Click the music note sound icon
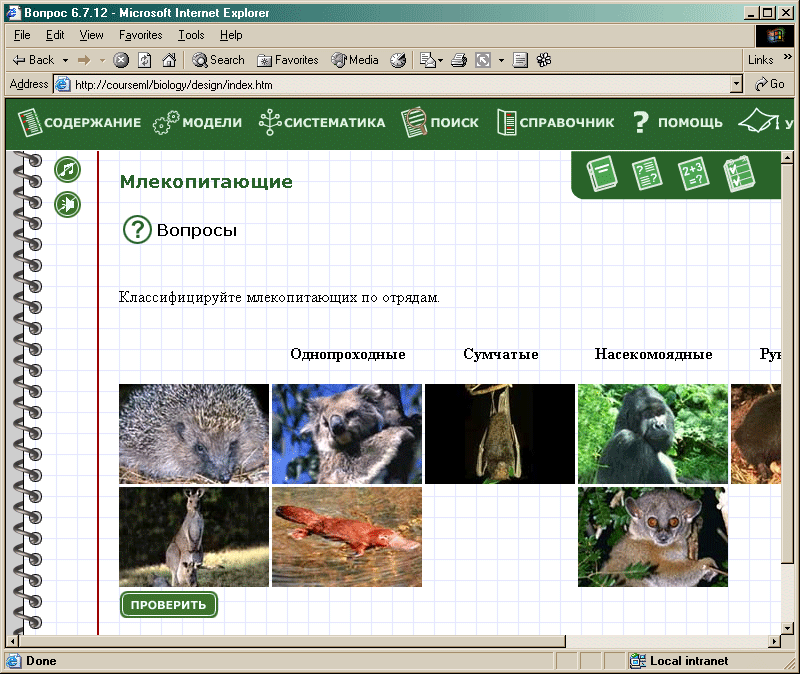This screenshot has height=674, width=800. click(67, 169)
